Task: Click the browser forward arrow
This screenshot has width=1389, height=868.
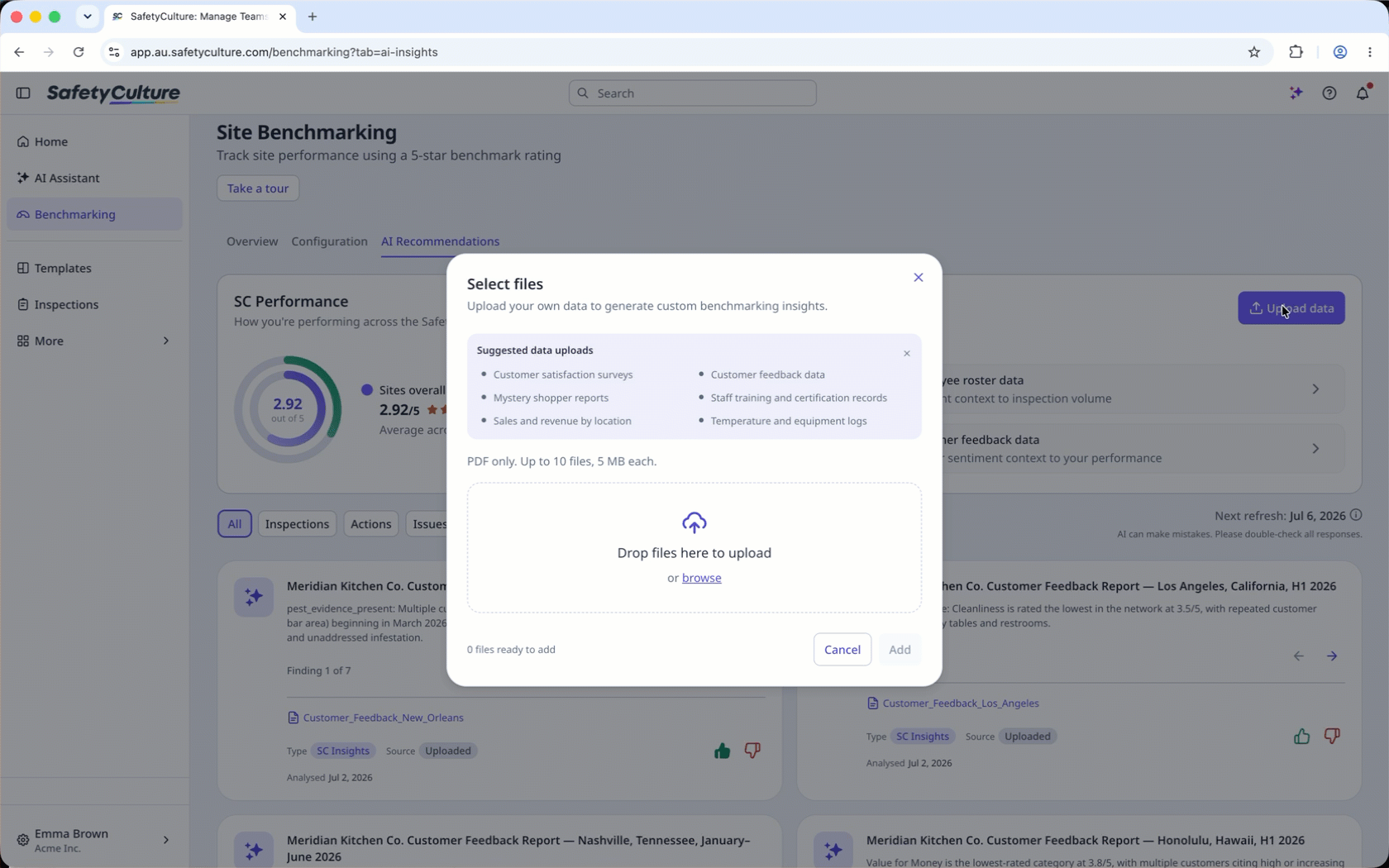Action: [49, 52]
